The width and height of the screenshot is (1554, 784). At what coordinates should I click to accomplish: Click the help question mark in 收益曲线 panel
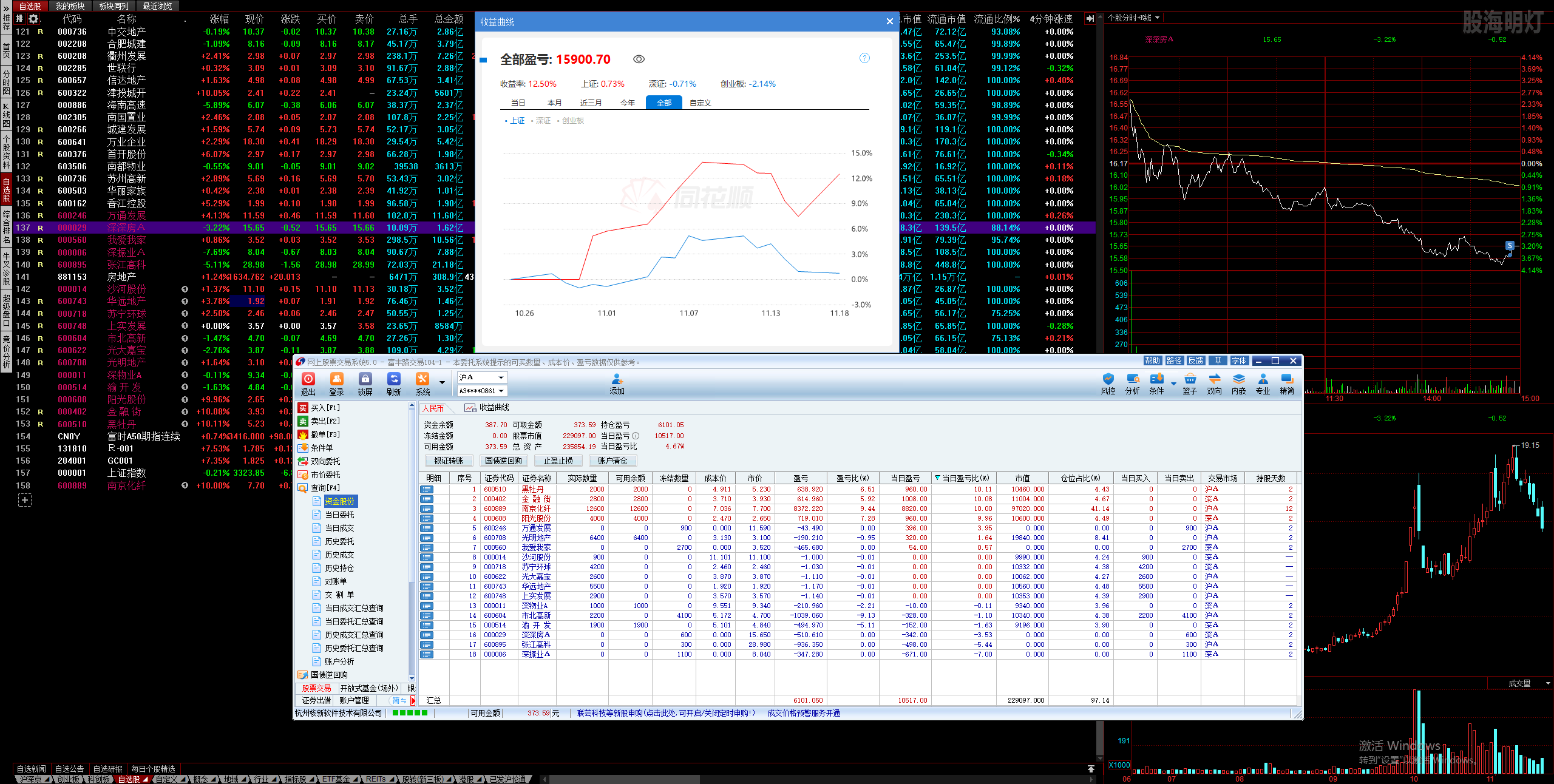[x=864, y=58]
